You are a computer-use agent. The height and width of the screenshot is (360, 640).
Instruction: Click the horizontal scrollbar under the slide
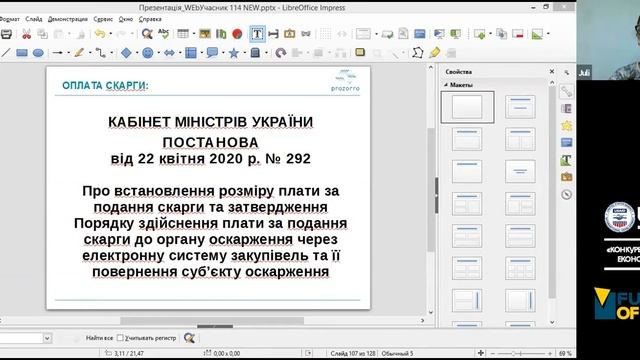pyautogui.click(x=212, y=321)
